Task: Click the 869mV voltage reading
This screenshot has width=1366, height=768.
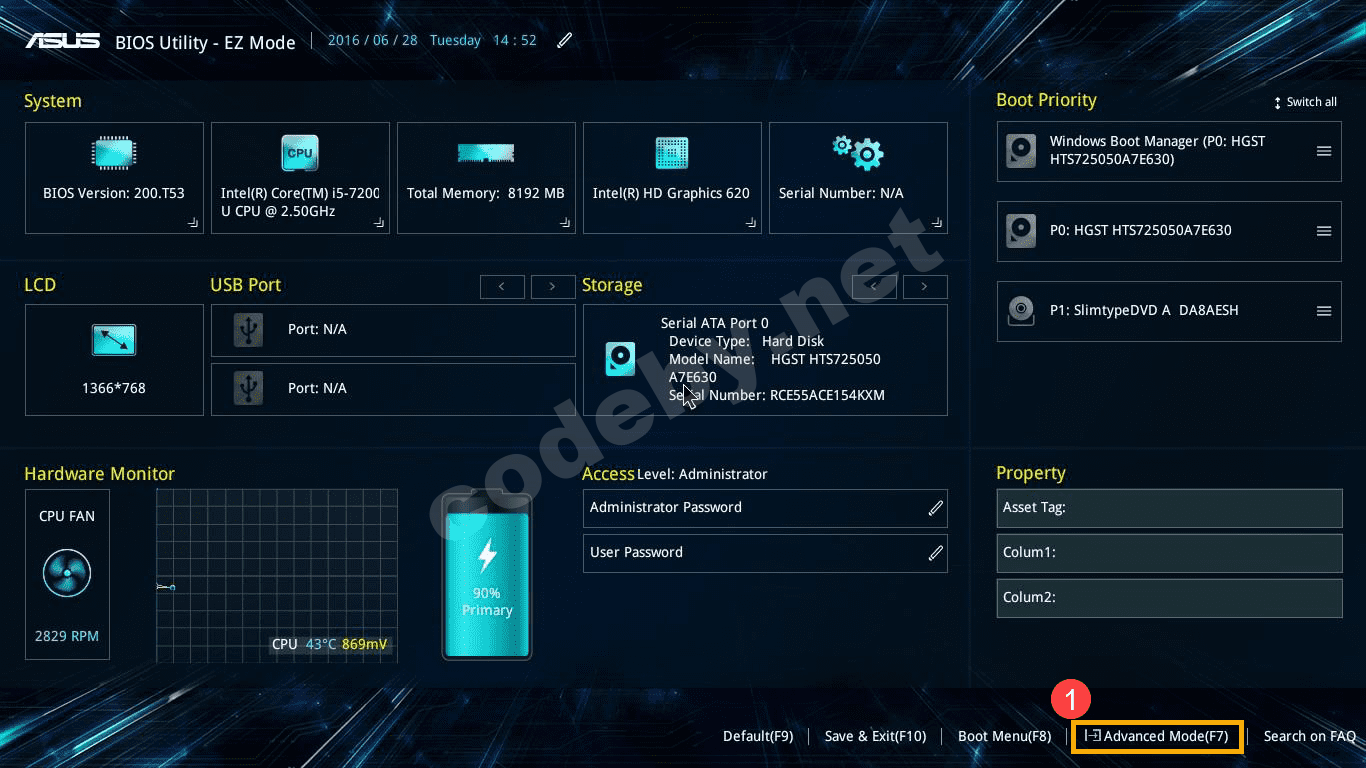Action: pos(365,644)
